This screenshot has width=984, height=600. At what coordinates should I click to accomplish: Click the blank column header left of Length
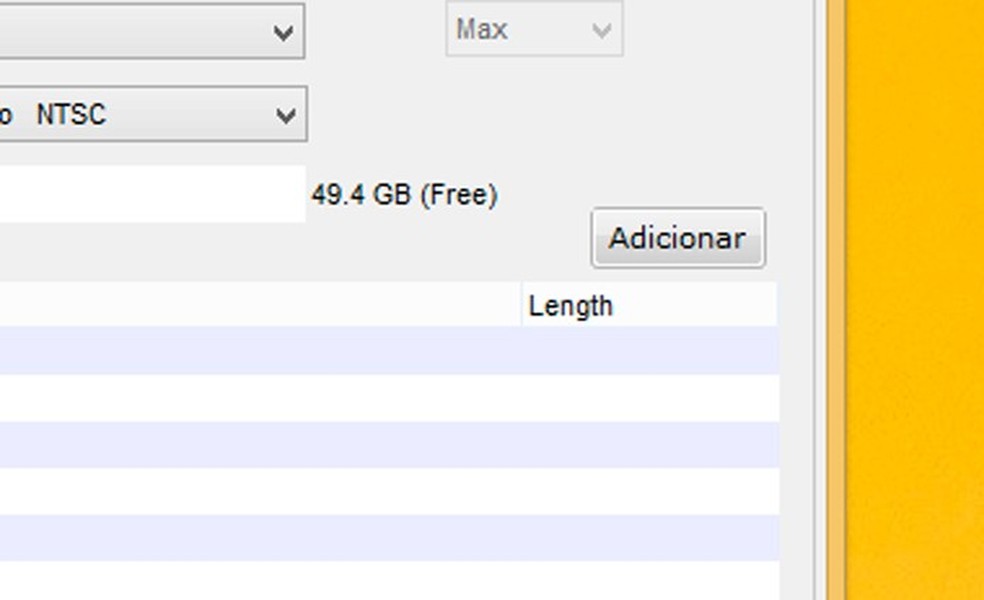click(x=260, y=306)
